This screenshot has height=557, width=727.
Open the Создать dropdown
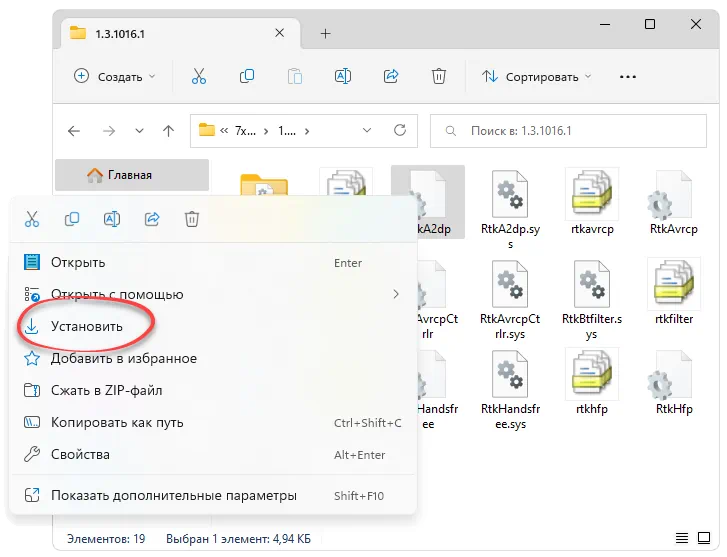point(115,77)
